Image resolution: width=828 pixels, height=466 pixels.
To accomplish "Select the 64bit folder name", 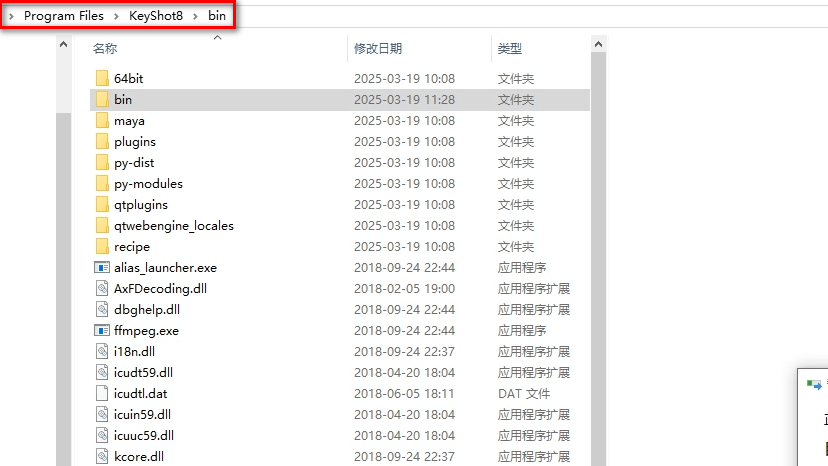I will coord(128,78).
